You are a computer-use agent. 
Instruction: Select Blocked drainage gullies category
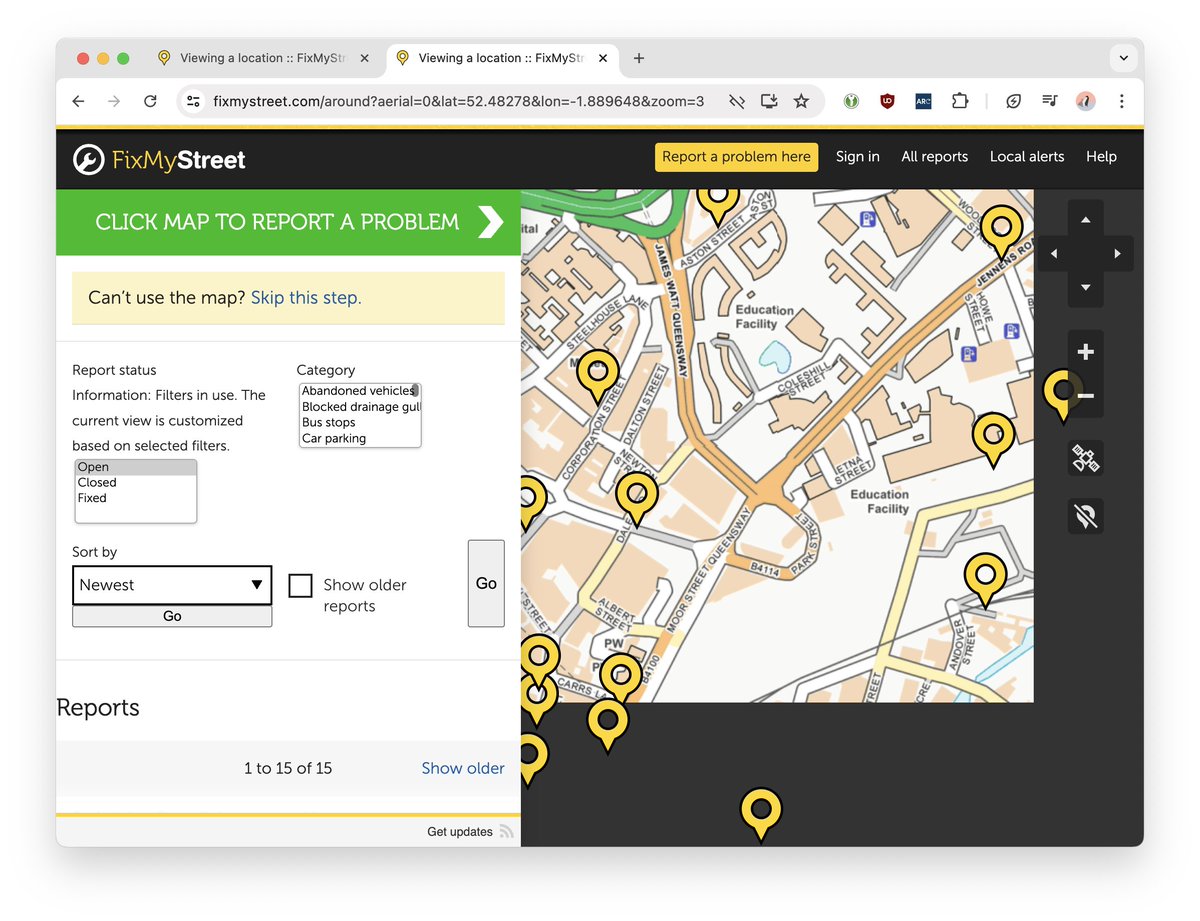pyautogui.click(x=360, y=407)
